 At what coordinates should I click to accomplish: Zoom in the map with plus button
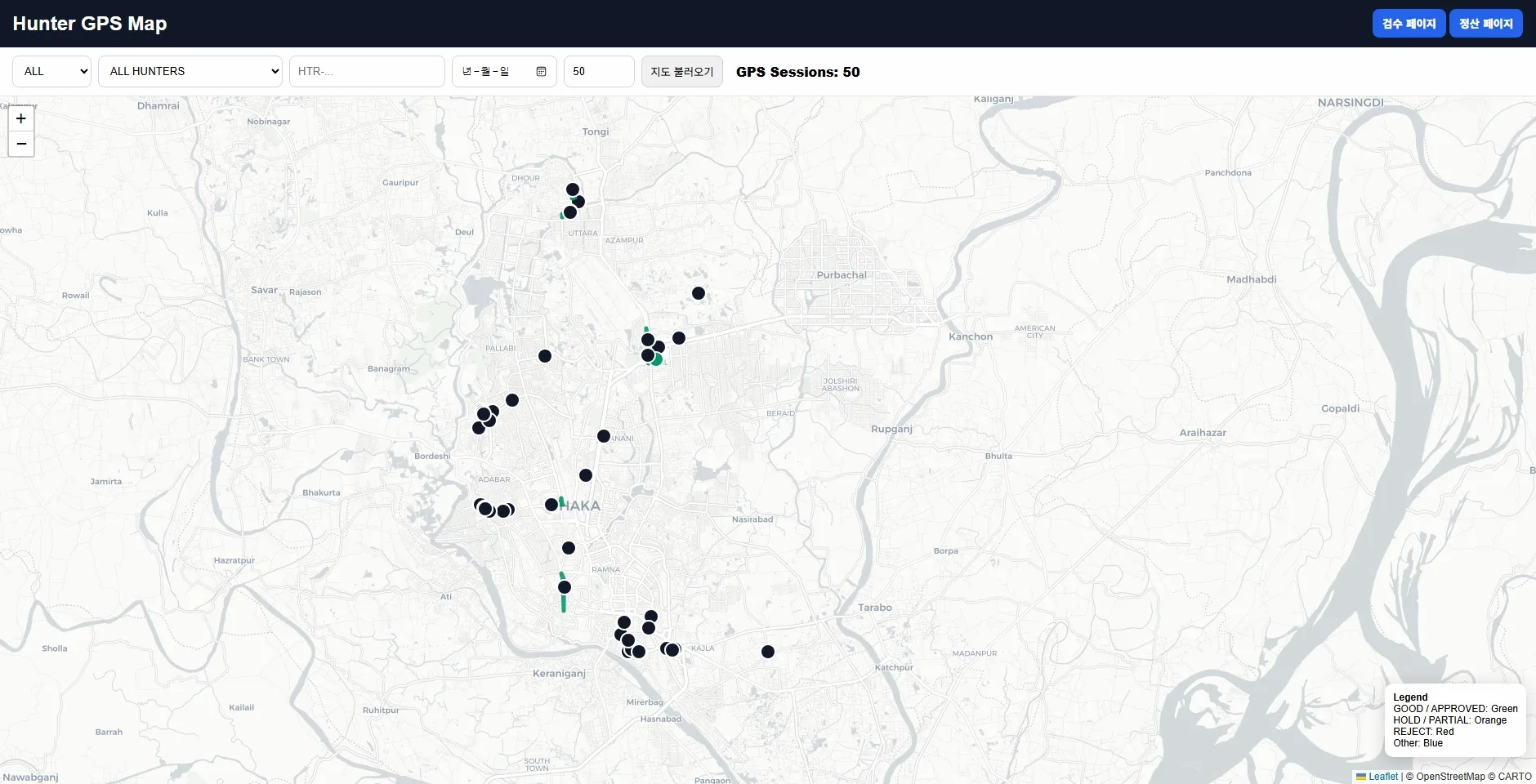tap(21, 118)
